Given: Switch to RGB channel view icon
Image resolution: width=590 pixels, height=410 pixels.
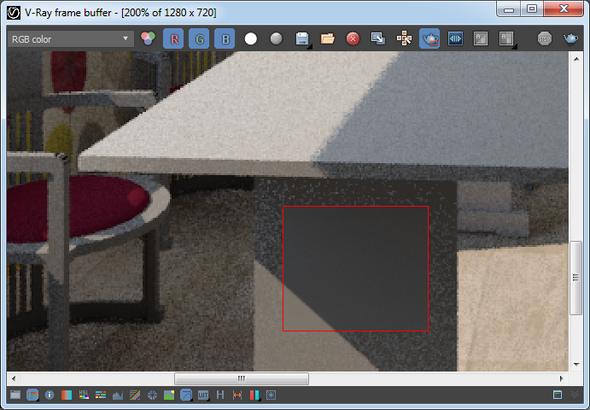Looking at the screenshot, I should (148, 38).
